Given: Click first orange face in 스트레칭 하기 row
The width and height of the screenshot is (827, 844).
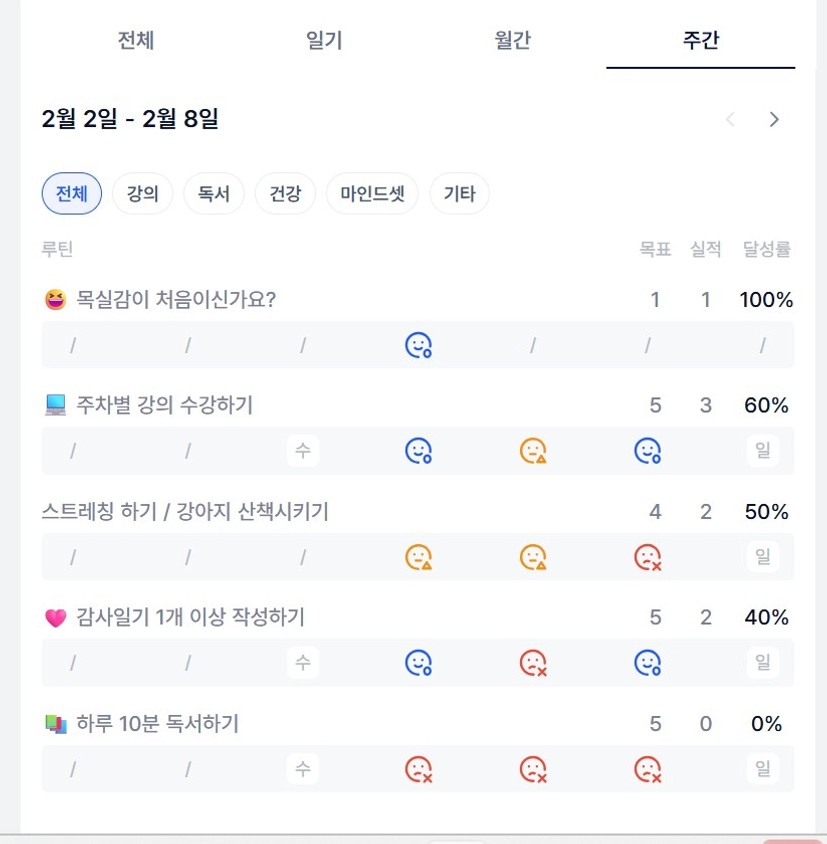Looking at the screenshot, I should 418,557.
